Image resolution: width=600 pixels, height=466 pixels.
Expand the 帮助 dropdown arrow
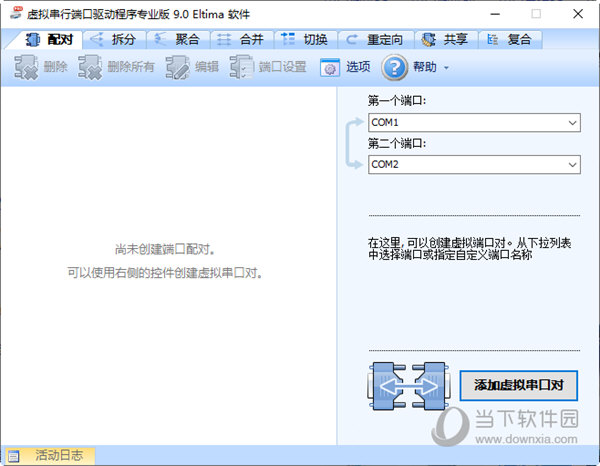(446, 68)
